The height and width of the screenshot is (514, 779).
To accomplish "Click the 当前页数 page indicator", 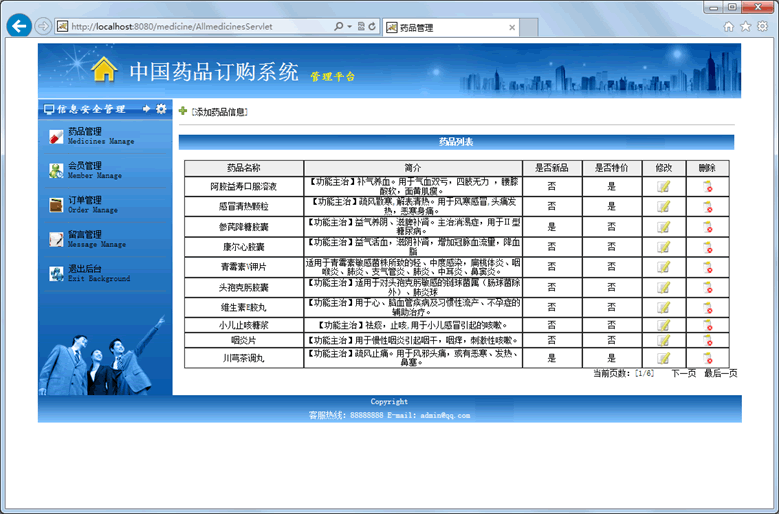I will (623, 373).
